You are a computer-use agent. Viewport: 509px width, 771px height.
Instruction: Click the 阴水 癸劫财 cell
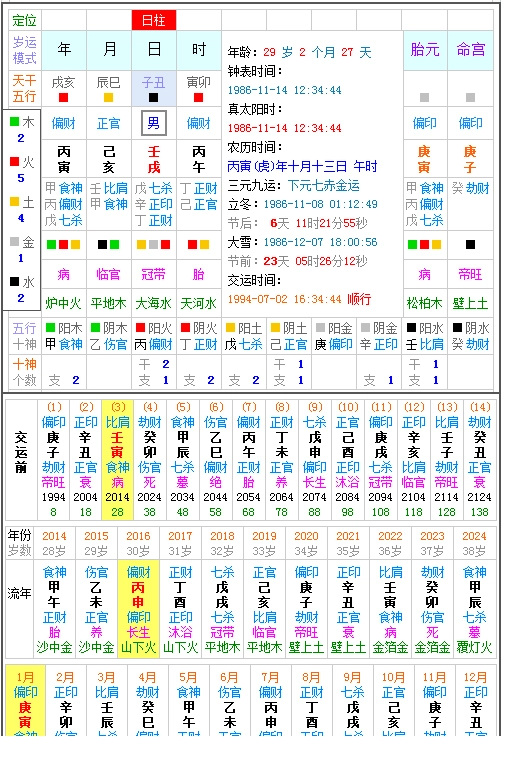pyautogui.click(x=470, y=336)
